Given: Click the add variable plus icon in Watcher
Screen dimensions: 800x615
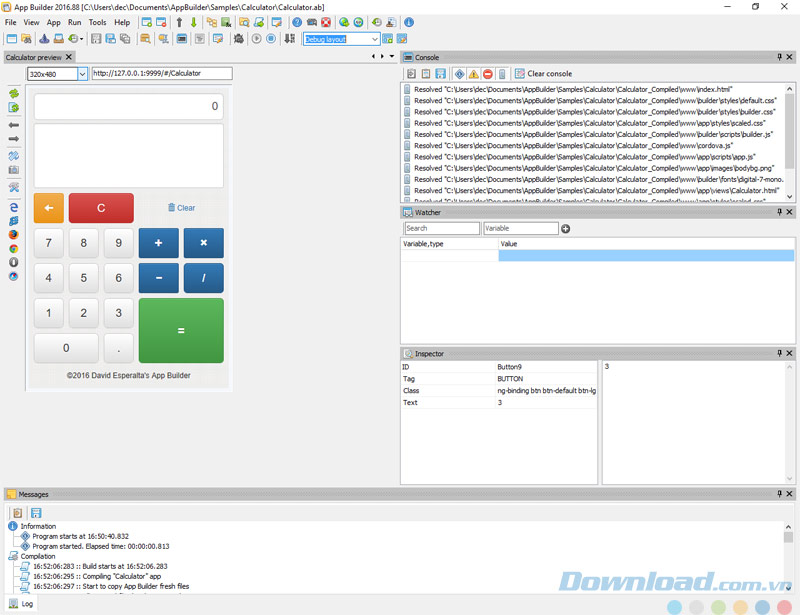Looking at the screenshot, I should point(566,229).
